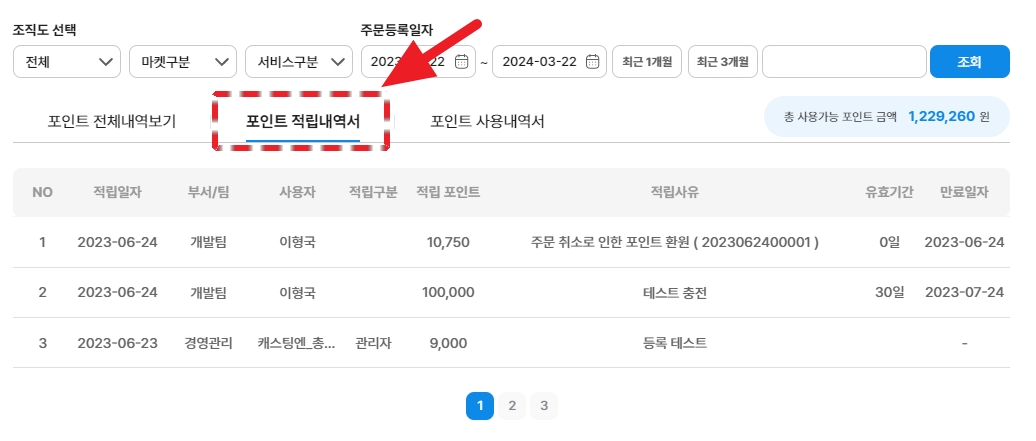The image size is (1036, 441).
Task: Click the end date field 2024-03-22
Action: pyautogui.click(x=540, y=62)
